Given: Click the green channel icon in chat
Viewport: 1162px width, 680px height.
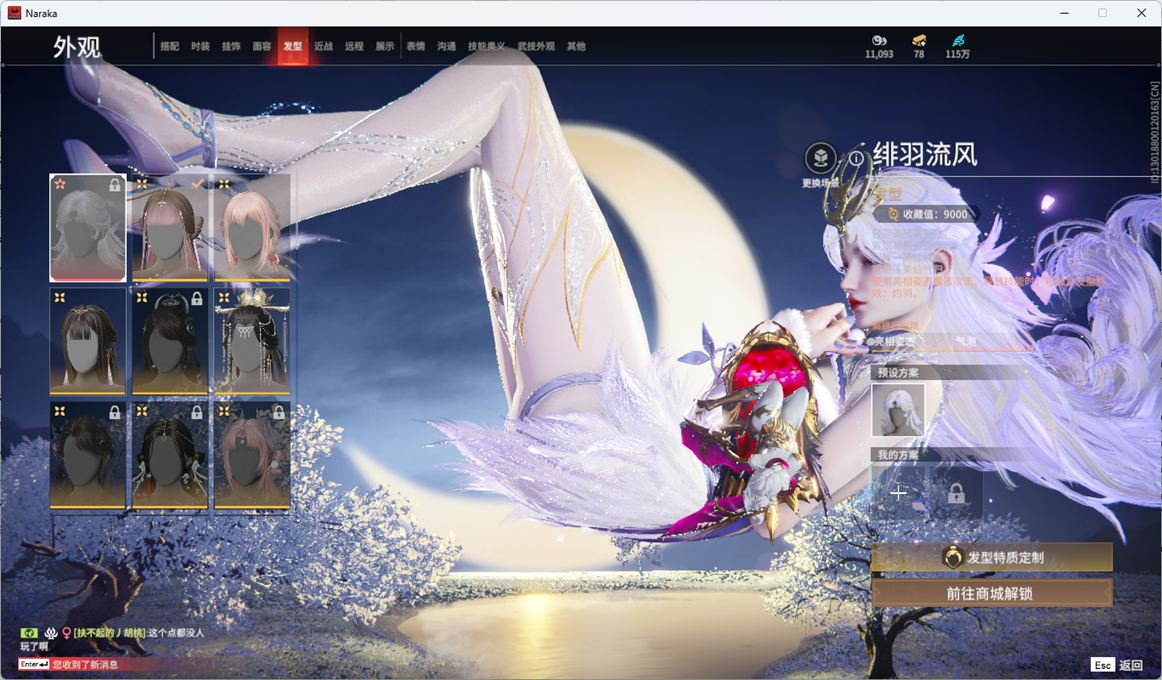Looking at the screenshot, I should coord(29,633).
